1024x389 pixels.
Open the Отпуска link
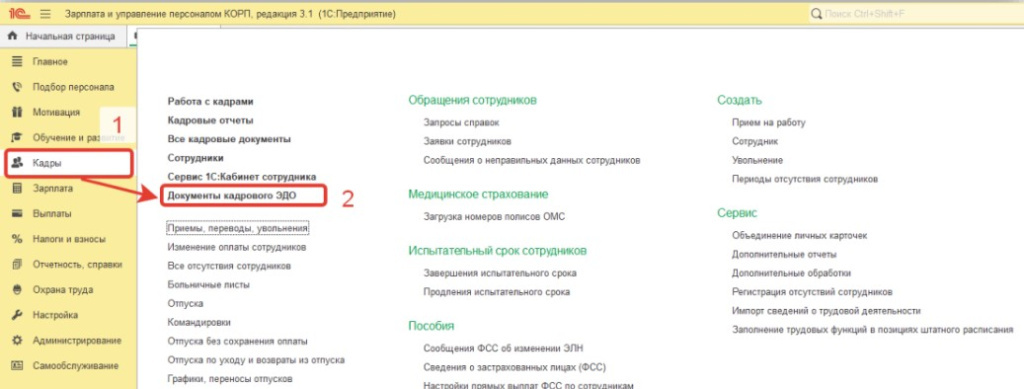coord(185,304)
